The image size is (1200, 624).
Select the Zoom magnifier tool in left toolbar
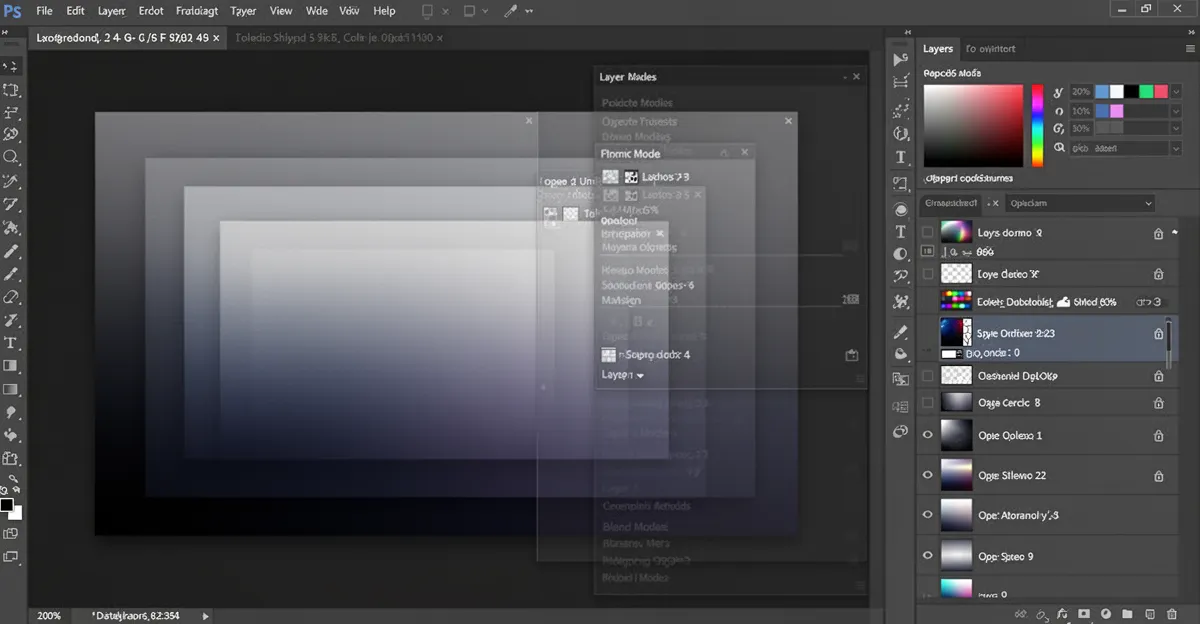[x=11, y=157]
